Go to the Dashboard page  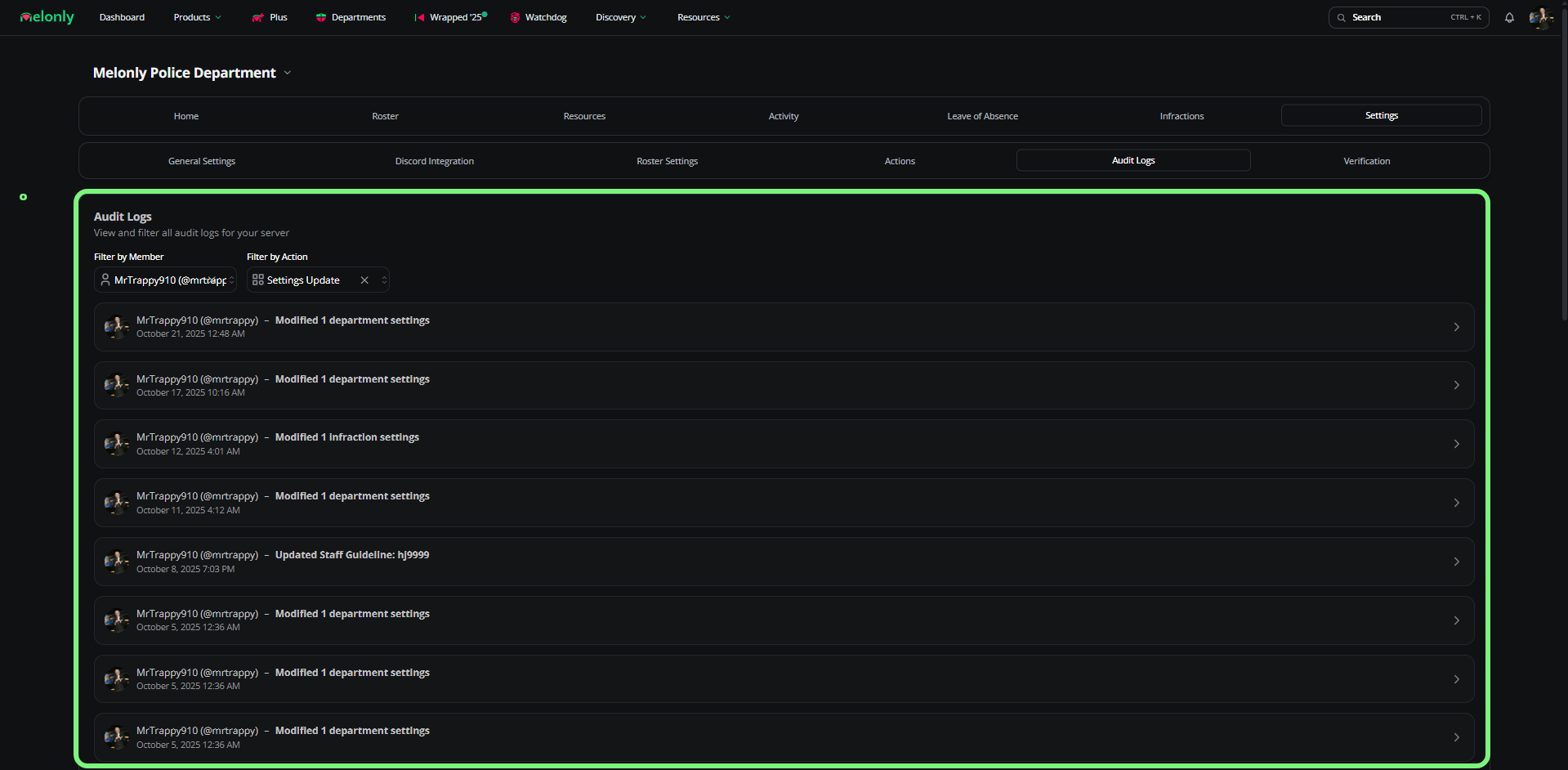[x=122, y=17]
